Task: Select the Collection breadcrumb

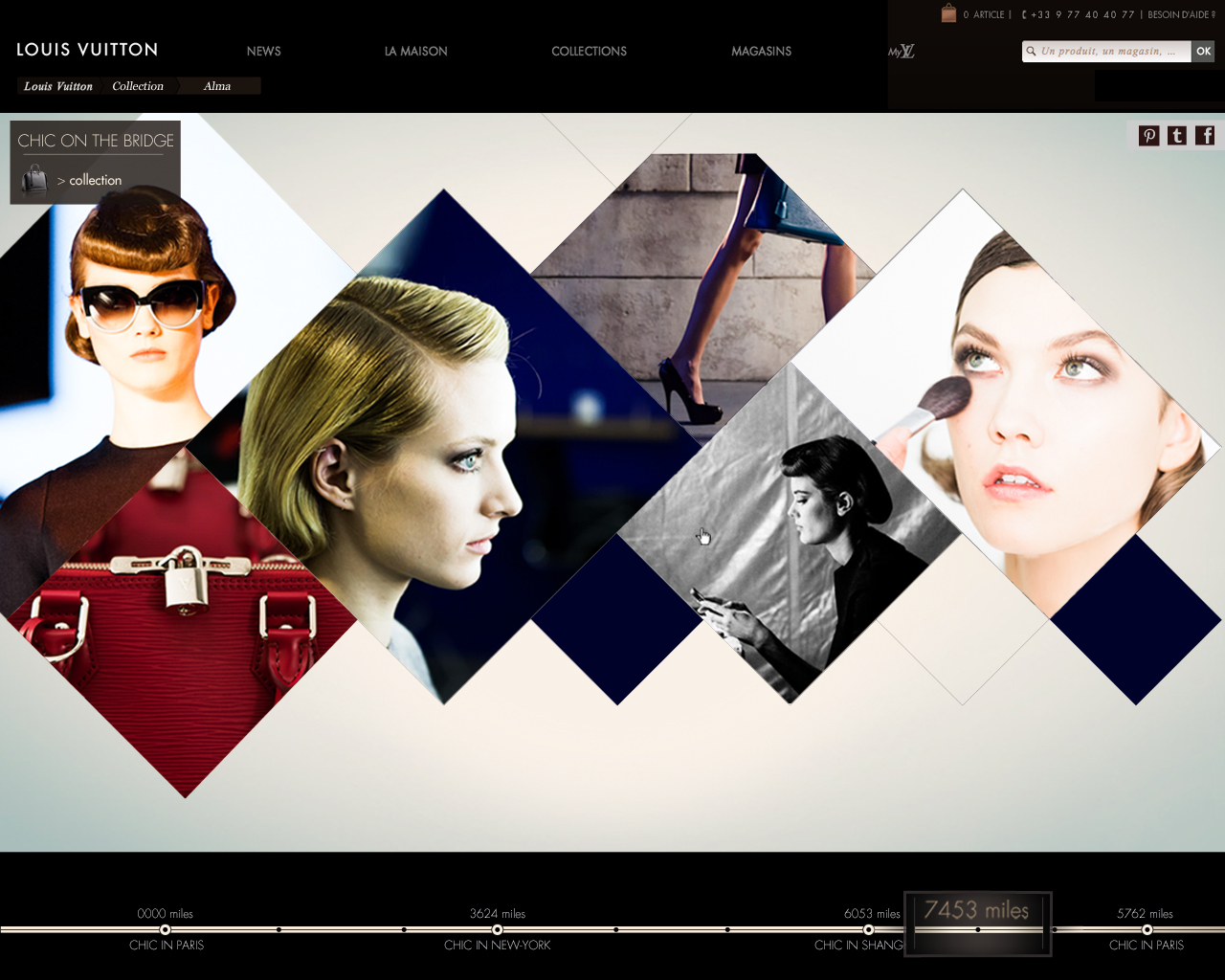Action: click(138, 86)
